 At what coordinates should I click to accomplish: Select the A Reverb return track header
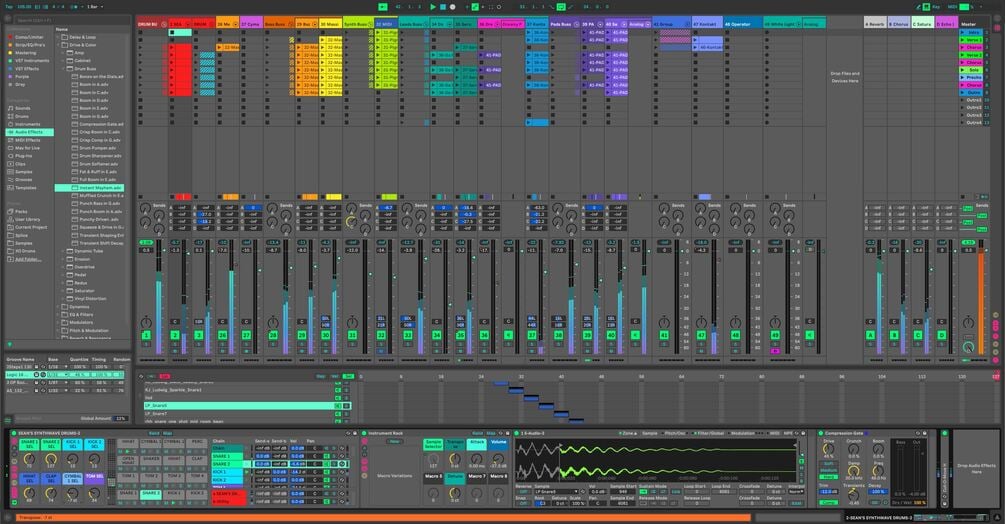pyautogui.click(x=875, y=24)
